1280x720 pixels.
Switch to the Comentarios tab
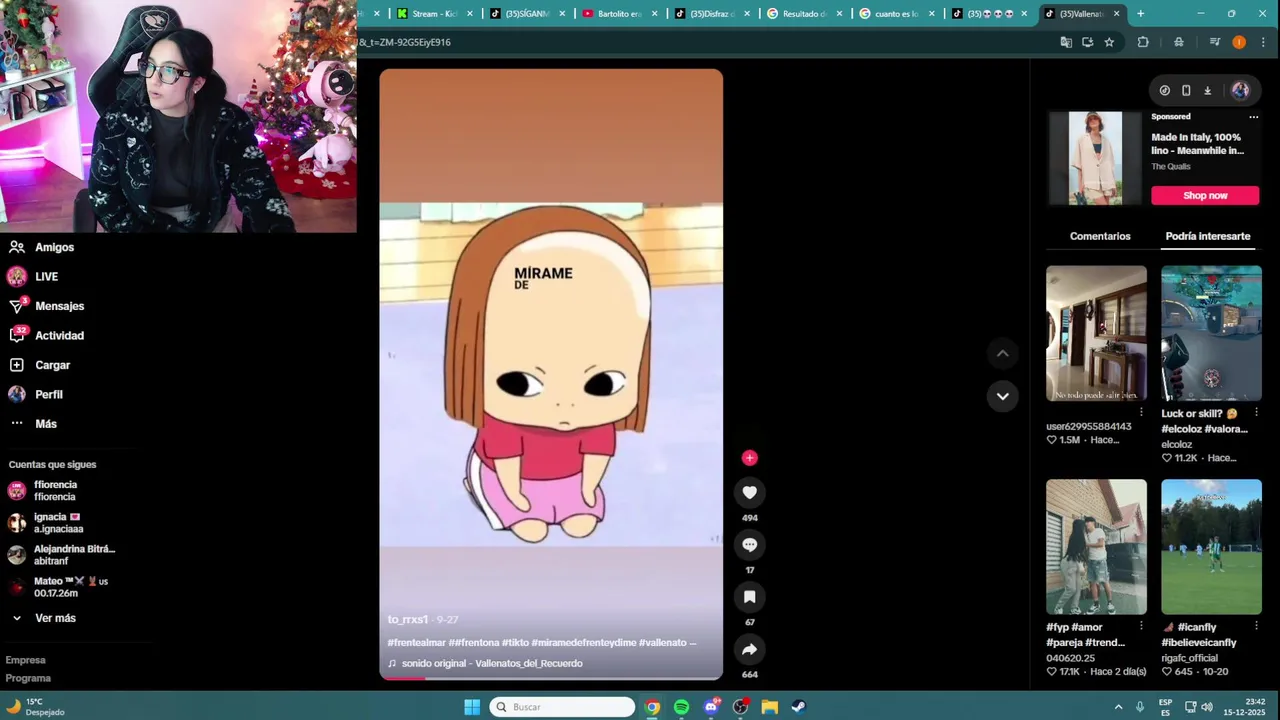point(1100,236)
